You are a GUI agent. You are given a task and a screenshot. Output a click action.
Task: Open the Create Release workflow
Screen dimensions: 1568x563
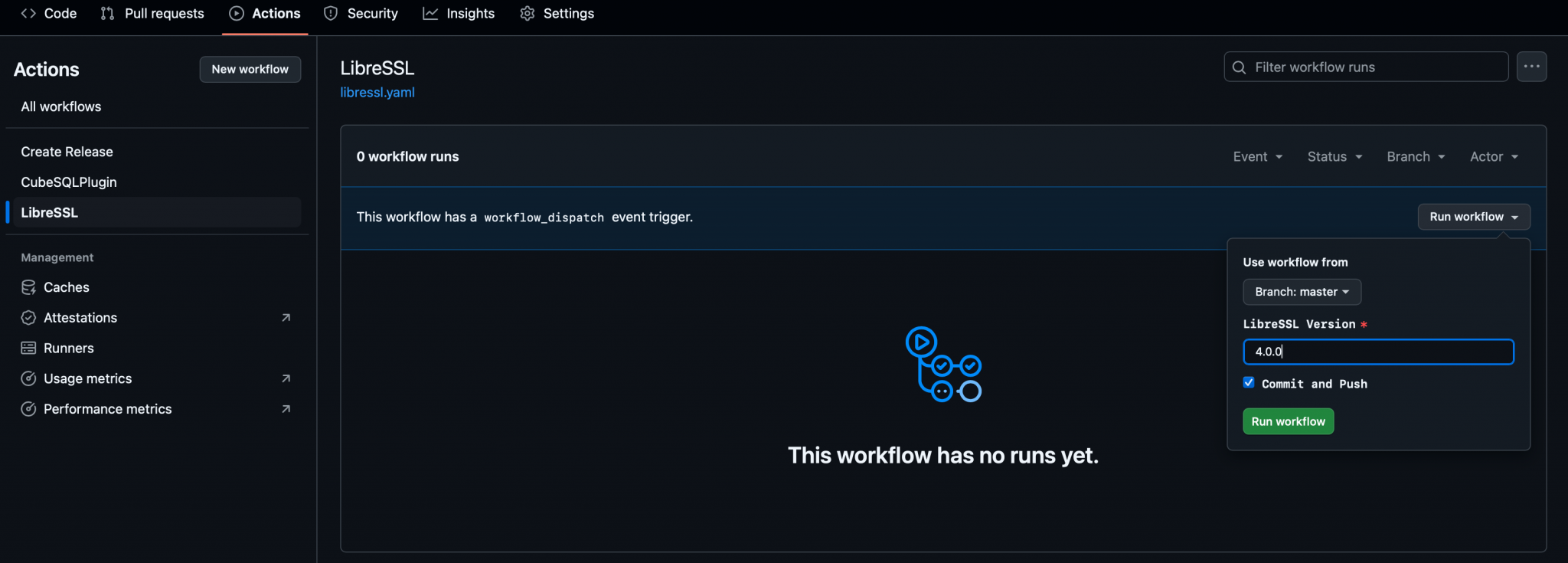coord(67,152)
